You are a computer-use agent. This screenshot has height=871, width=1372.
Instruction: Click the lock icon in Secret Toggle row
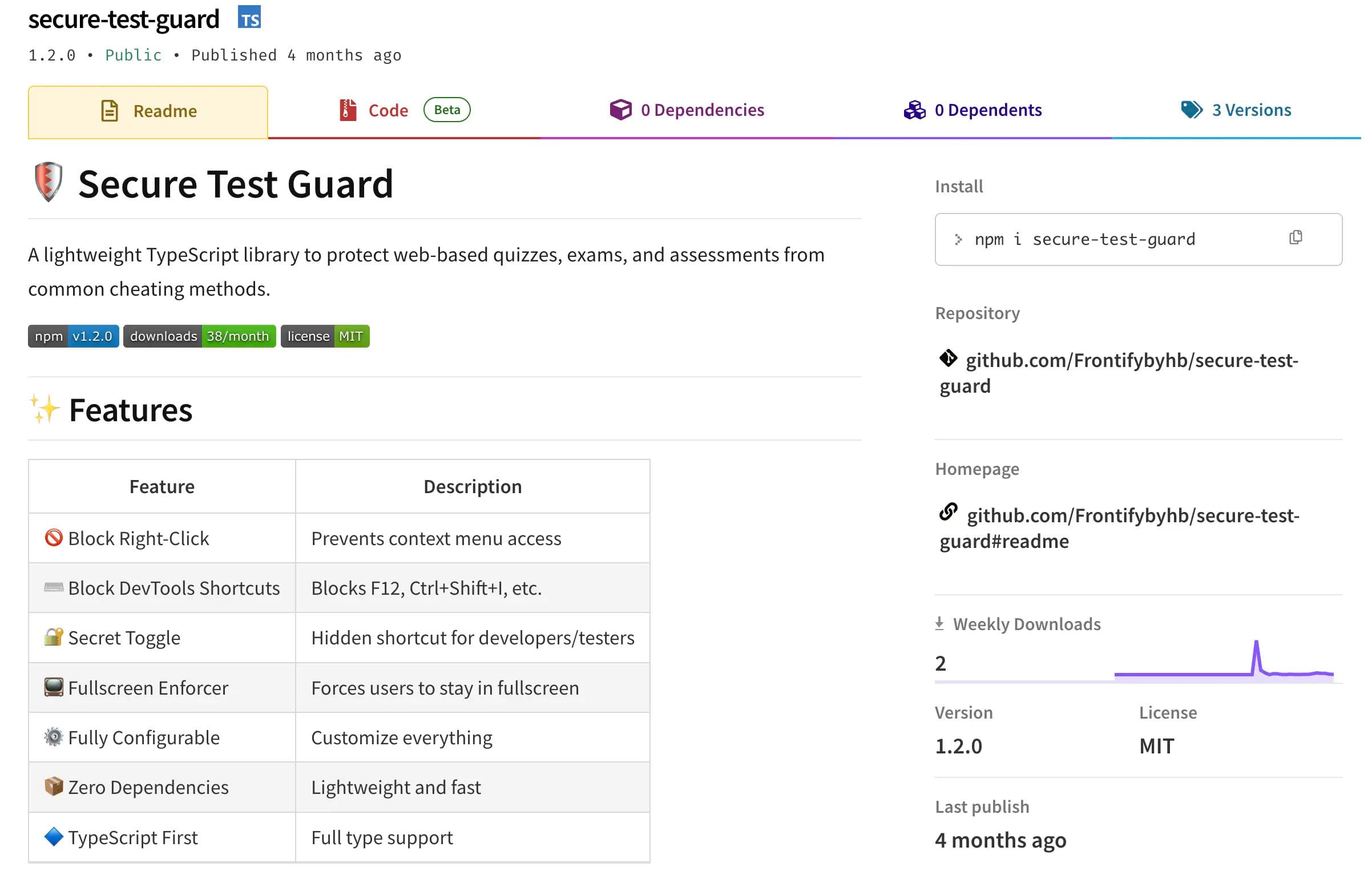pyautogui.click(x=54, y=637)
